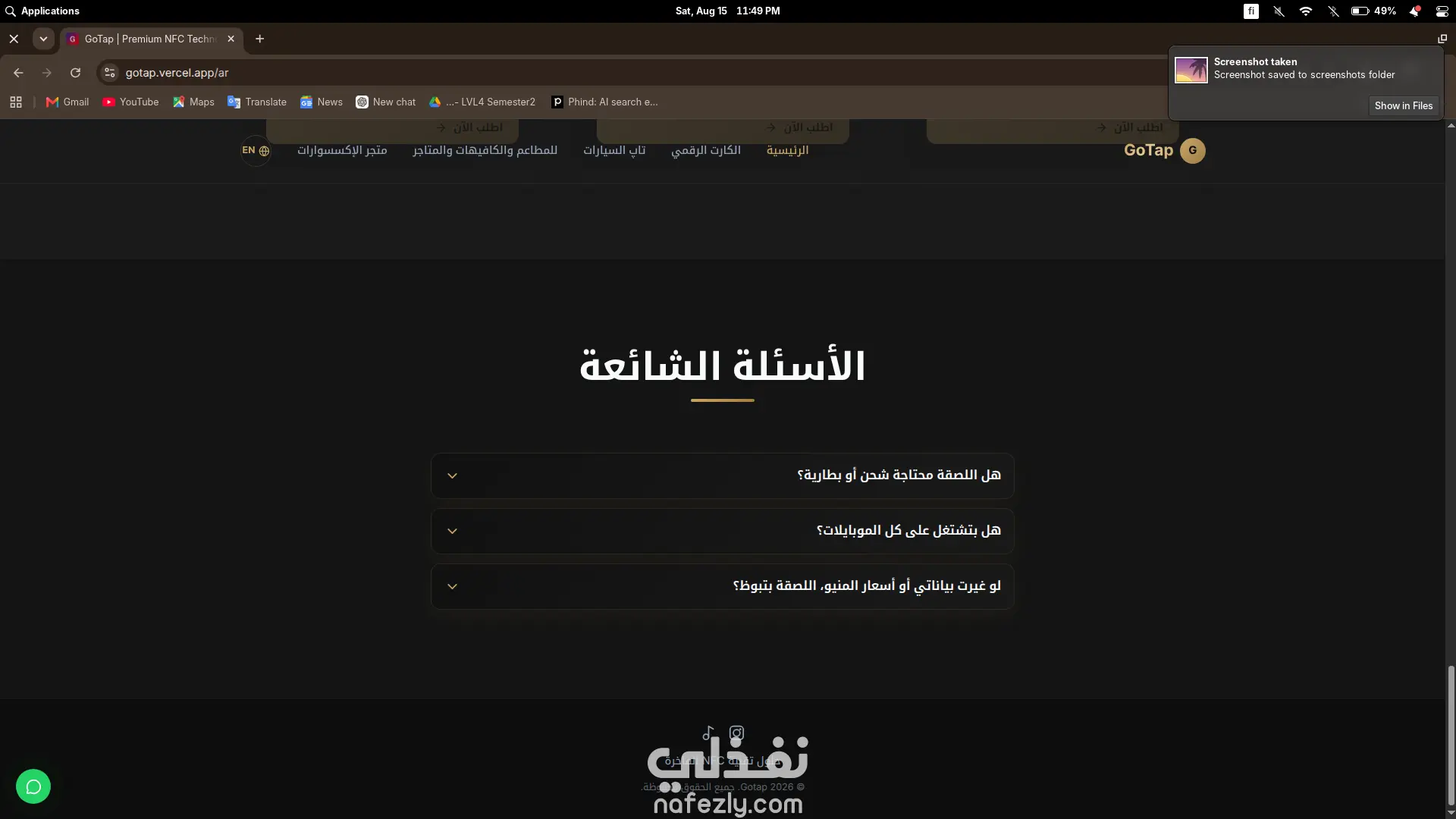Click the browser forward arrow
Screen dimensions: 1456x819
(47, 73)
